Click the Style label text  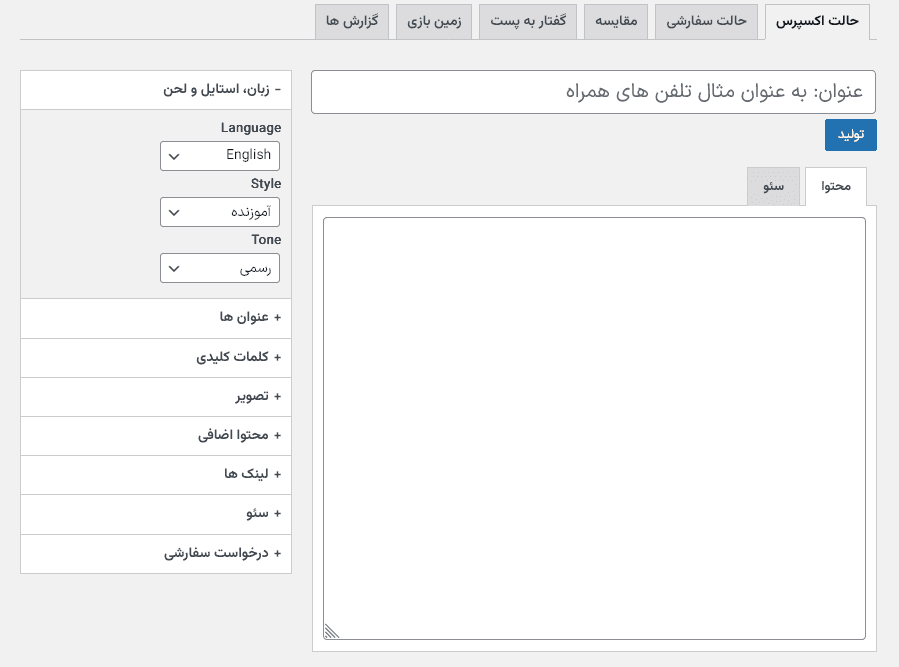[266, 184]
